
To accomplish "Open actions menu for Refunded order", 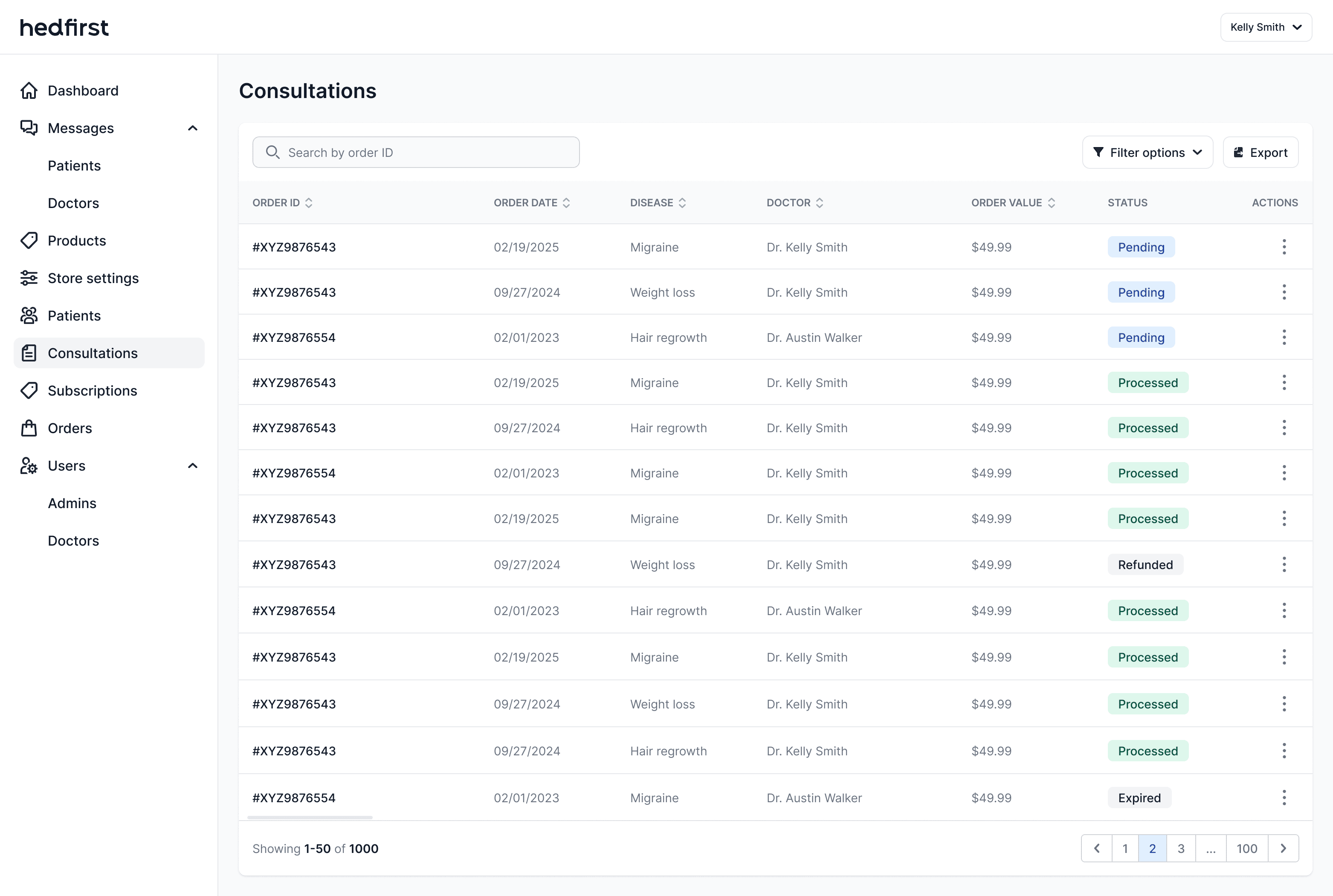I will coord(1284,564).
